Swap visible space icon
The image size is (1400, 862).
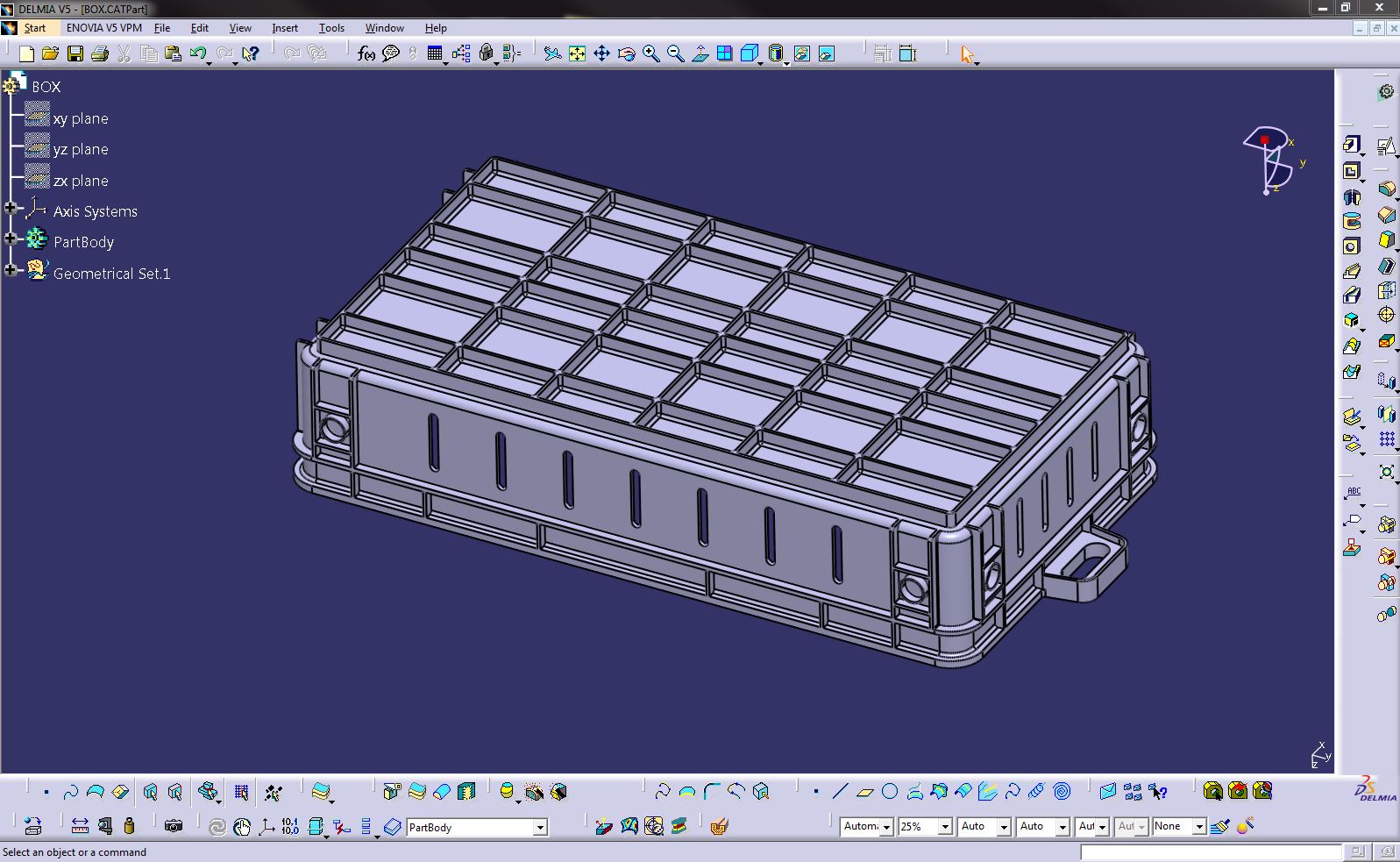(826, 54)
